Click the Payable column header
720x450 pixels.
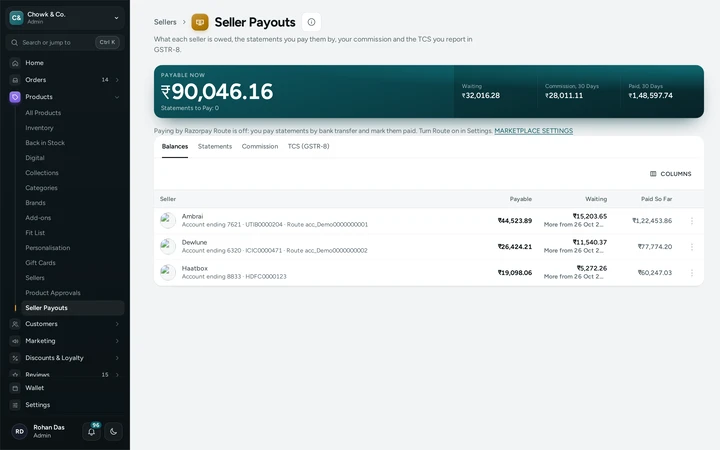tap(521, 199)
